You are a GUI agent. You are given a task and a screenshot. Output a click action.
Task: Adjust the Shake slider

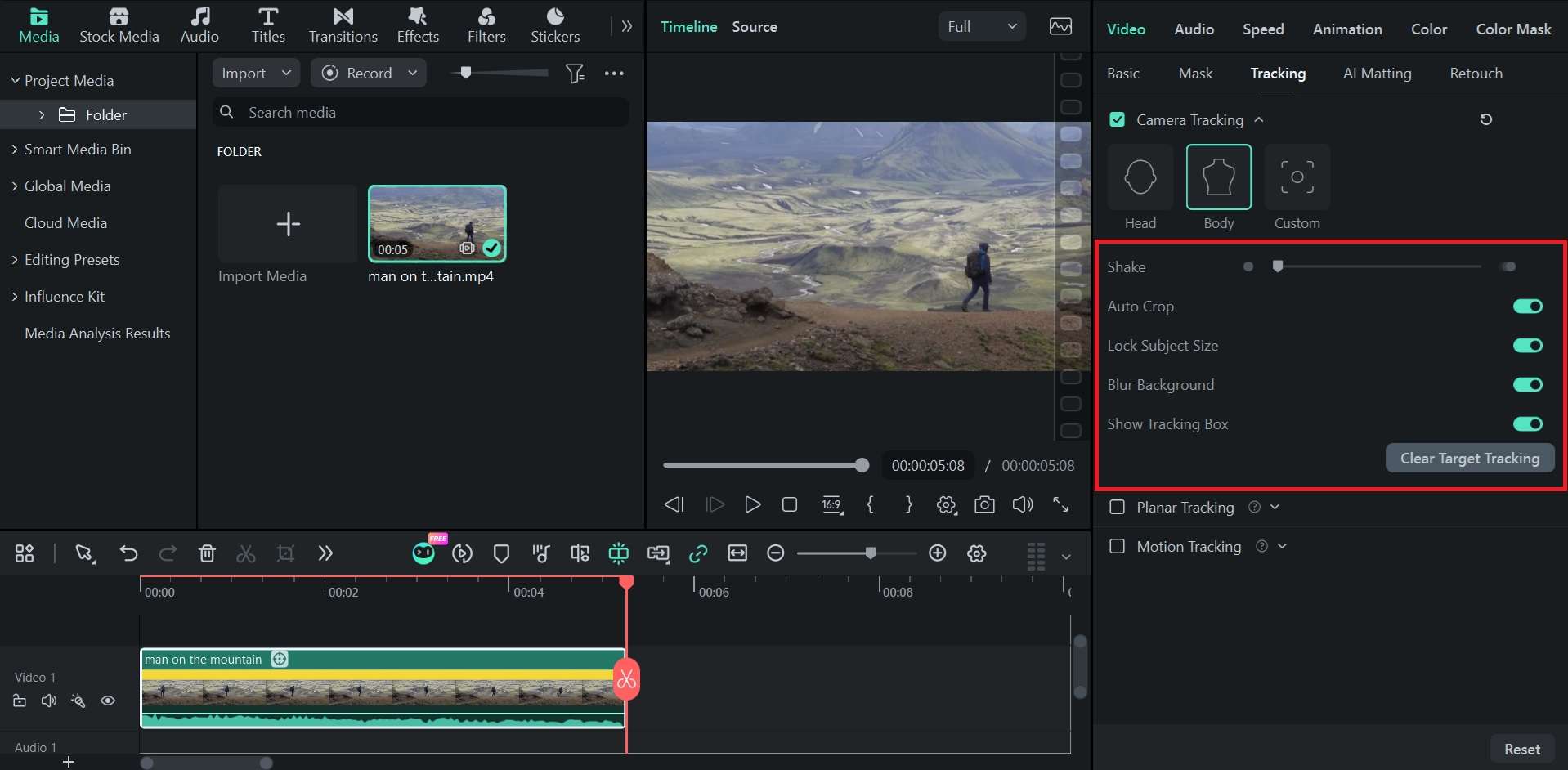(x=1378, y=266)
